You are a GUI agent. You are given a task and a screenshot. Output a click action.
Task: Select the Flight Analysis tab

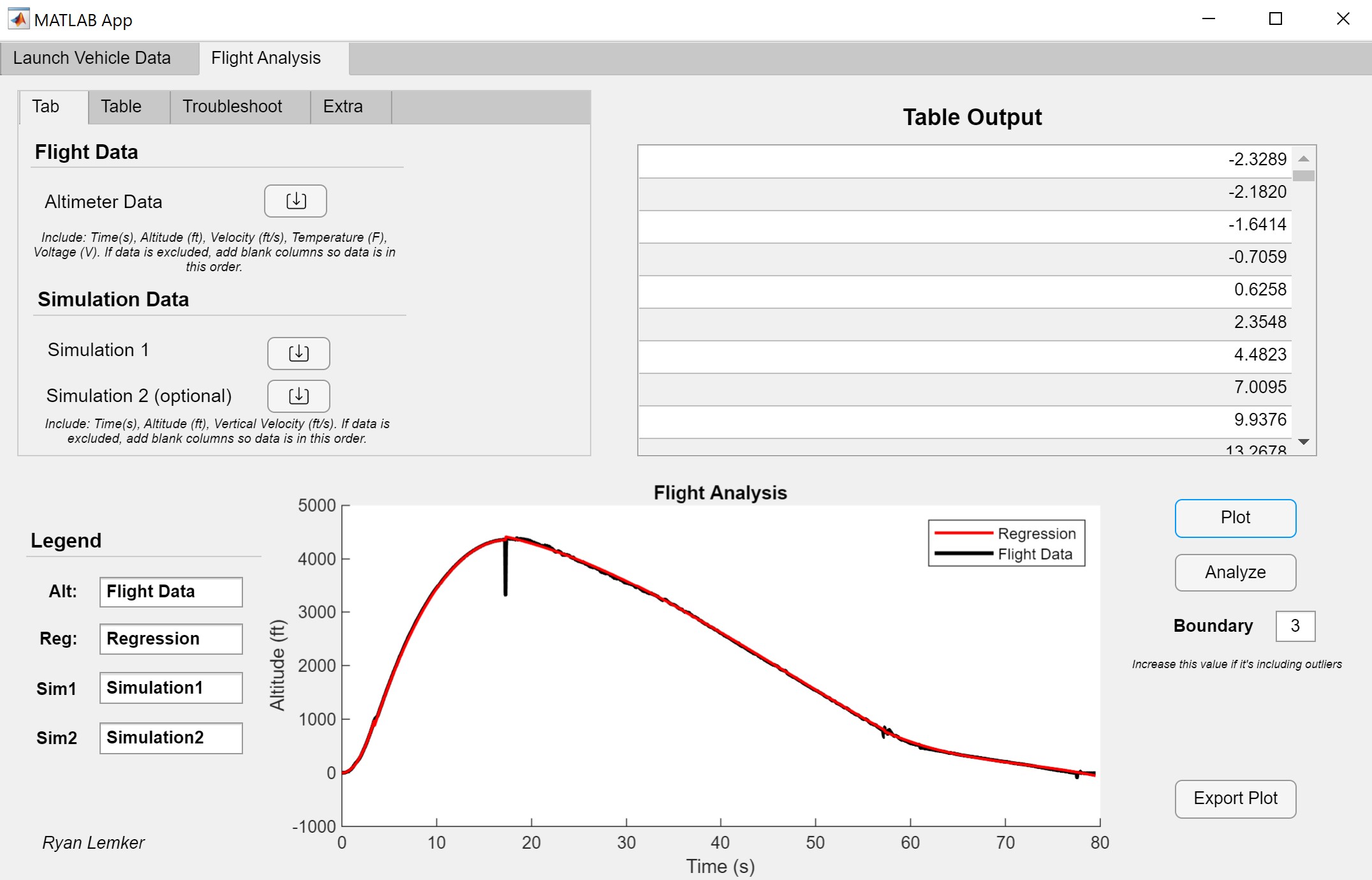click(265, 57)
